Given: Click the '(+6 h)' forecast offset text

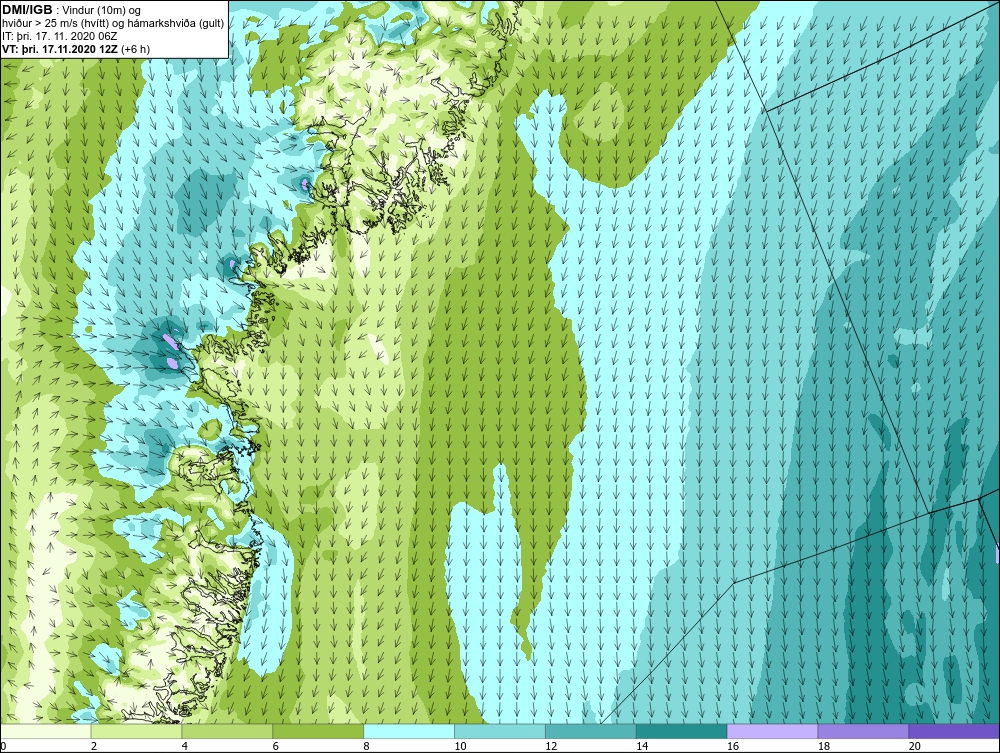Looking at the screenshot, I should (x=135, y=48).
